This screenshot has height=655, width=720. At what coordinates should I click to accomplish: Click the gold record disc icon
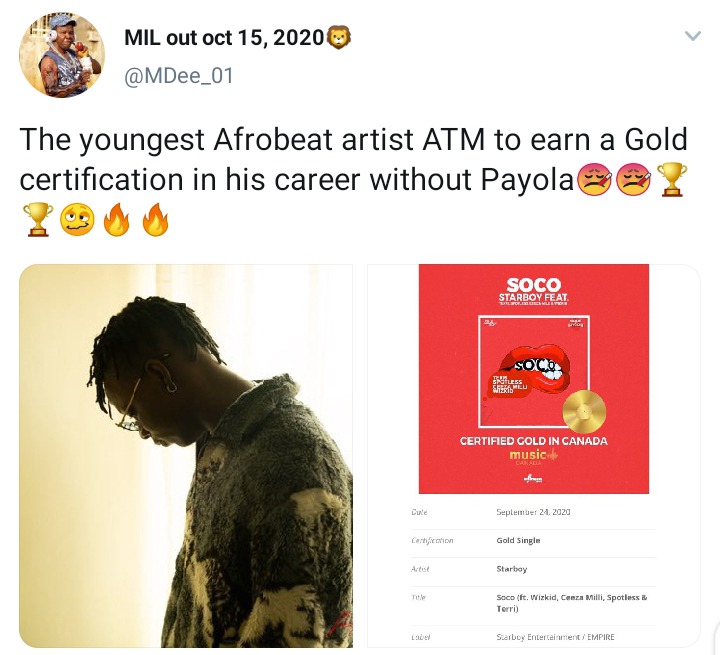coord(584,412)
